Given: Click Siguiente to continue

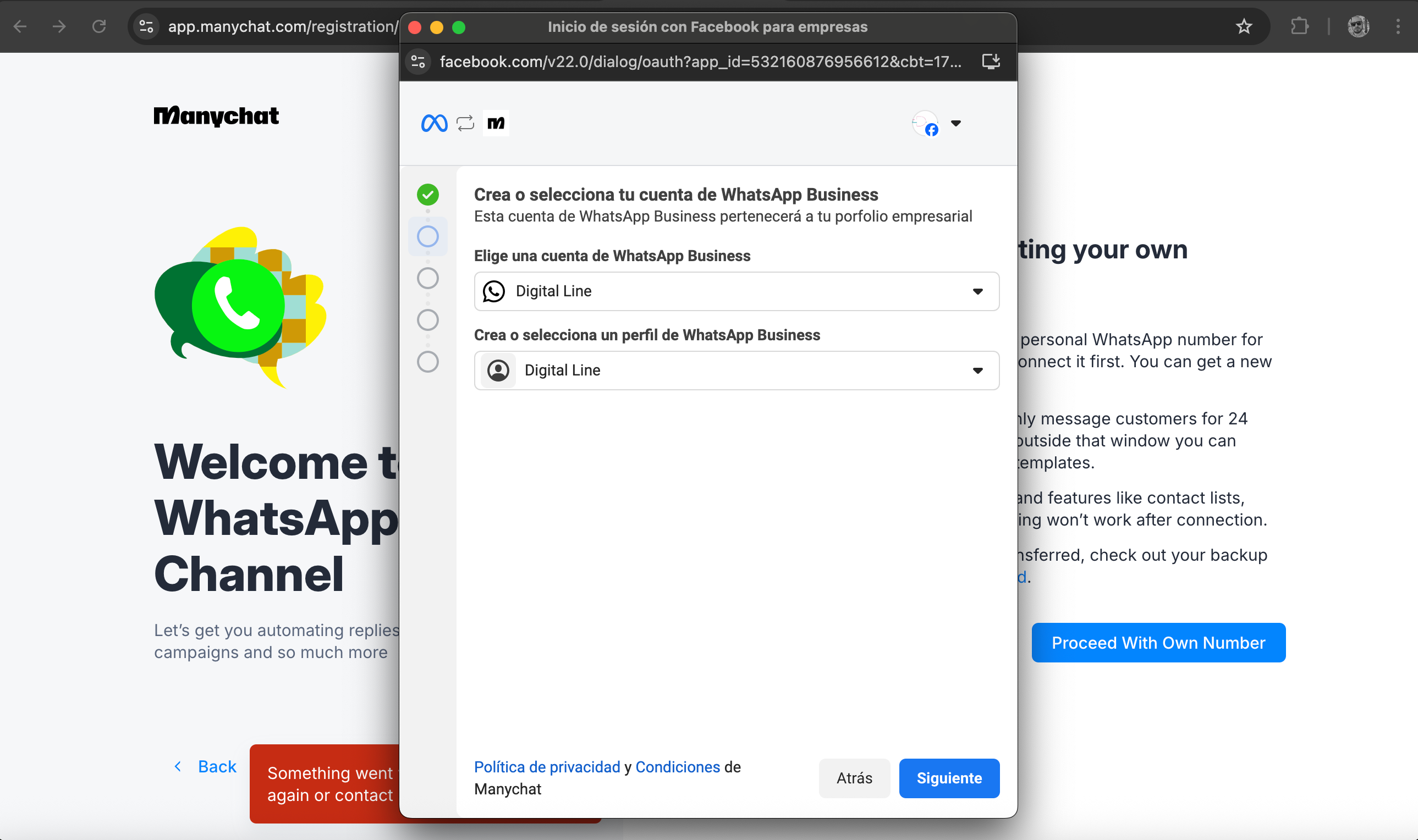Looking at the screenshot, I should click(x=949, y=778).
